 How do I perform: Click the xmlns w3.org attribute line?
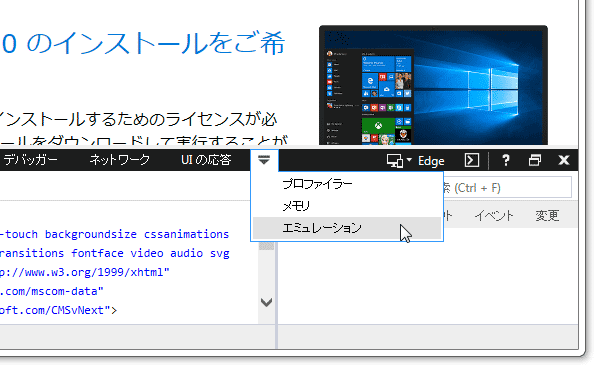pos(85,272)
